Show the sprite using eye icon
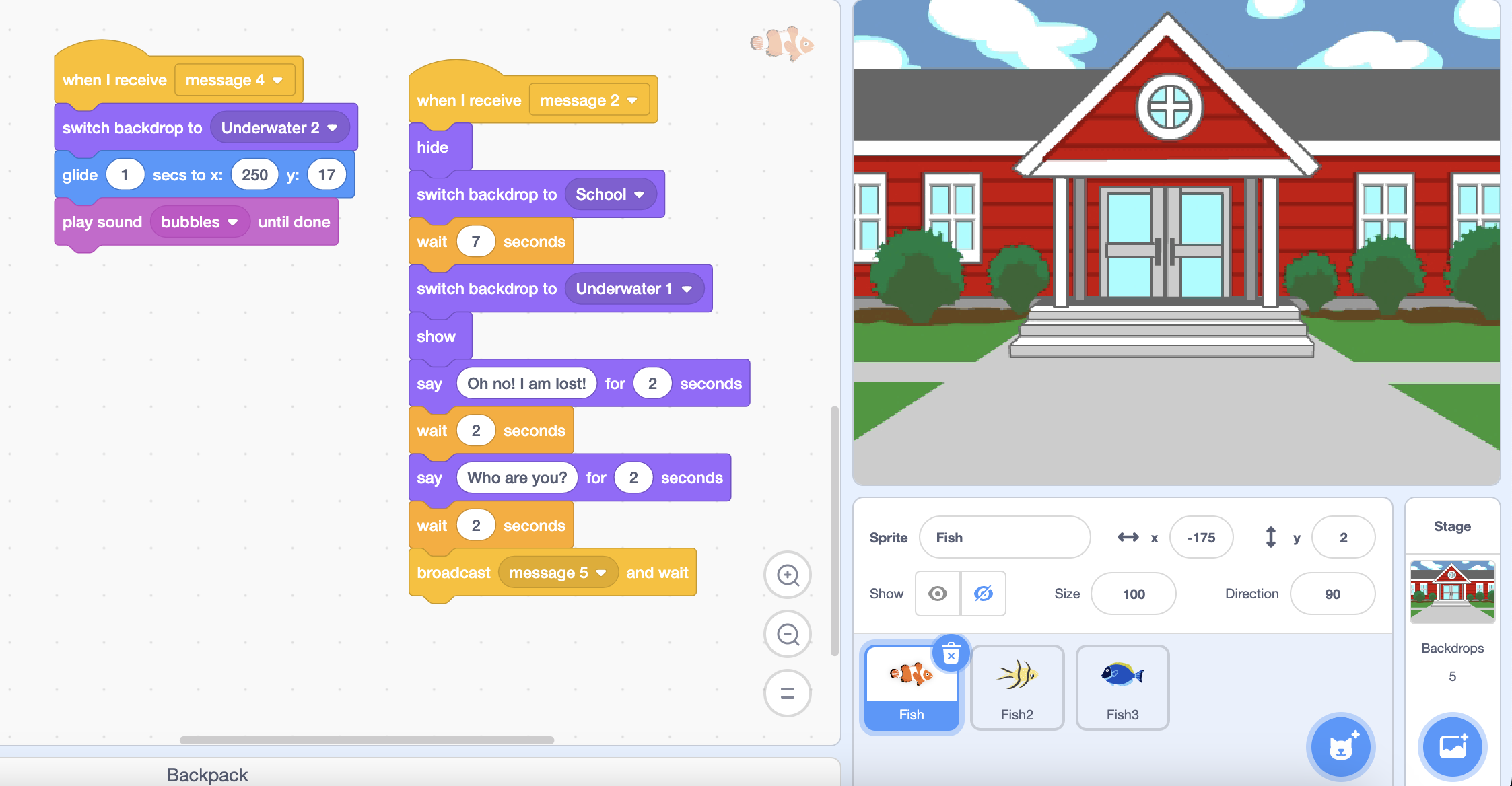This screenshot has width=1512, height=786. [938, 594]
